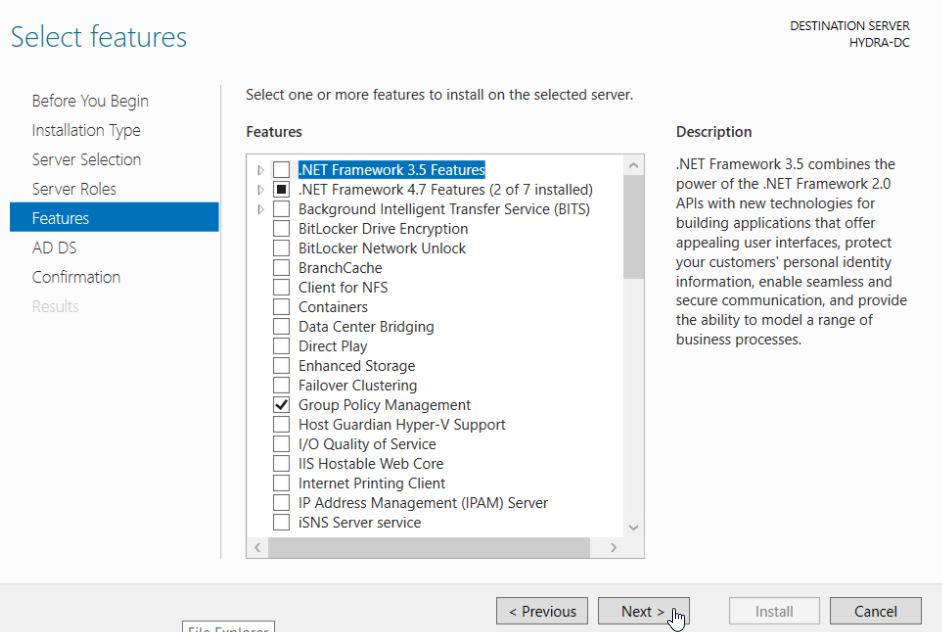Open the Before You Begin page
Screen dimensions: 942x632
[x=90, y=101]
